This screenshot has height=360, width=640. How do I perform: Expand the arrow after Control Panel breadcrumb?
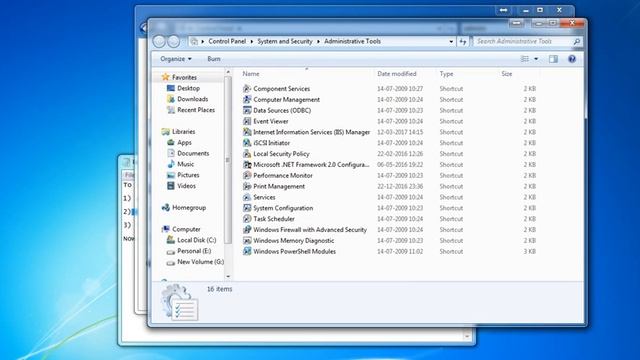click(252, 41)
